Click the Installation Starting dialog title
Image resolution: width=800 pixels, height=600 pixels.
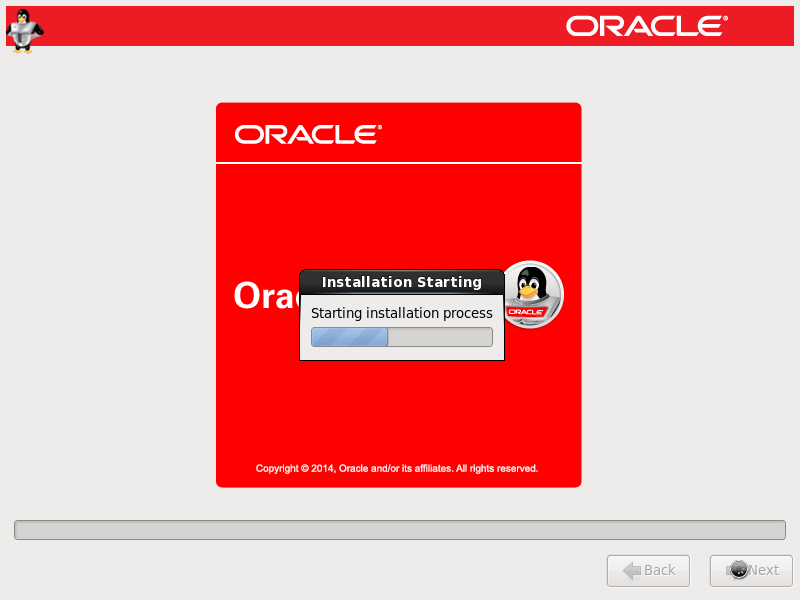click(402, 282)
